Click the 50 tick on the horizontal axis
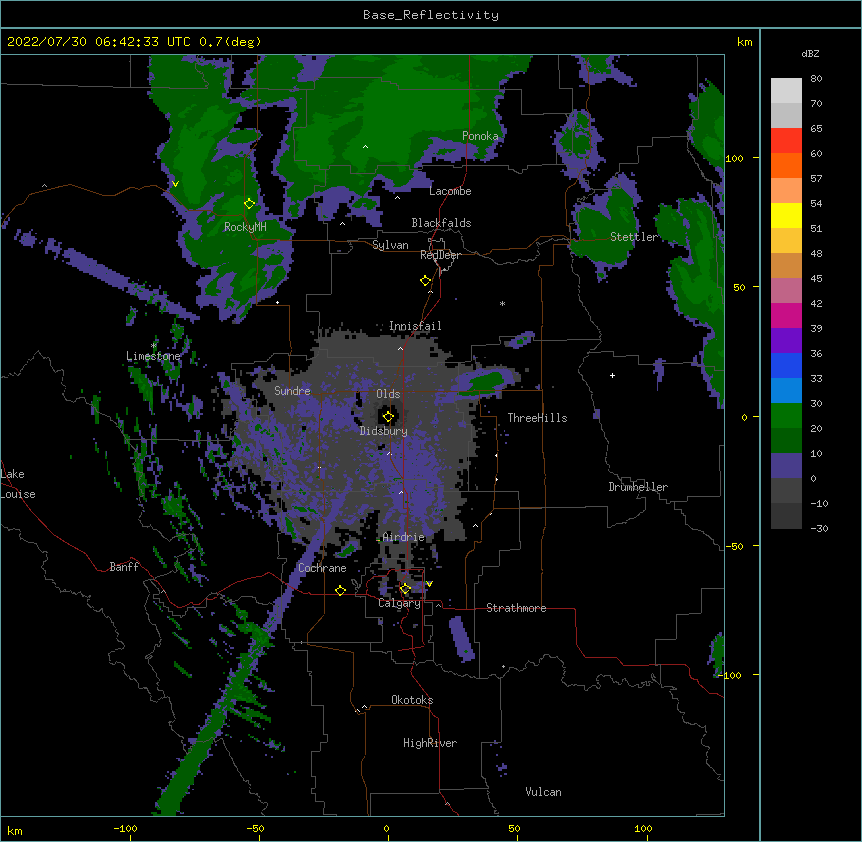Viewport: 862px width, 842px height. (514, 828)
